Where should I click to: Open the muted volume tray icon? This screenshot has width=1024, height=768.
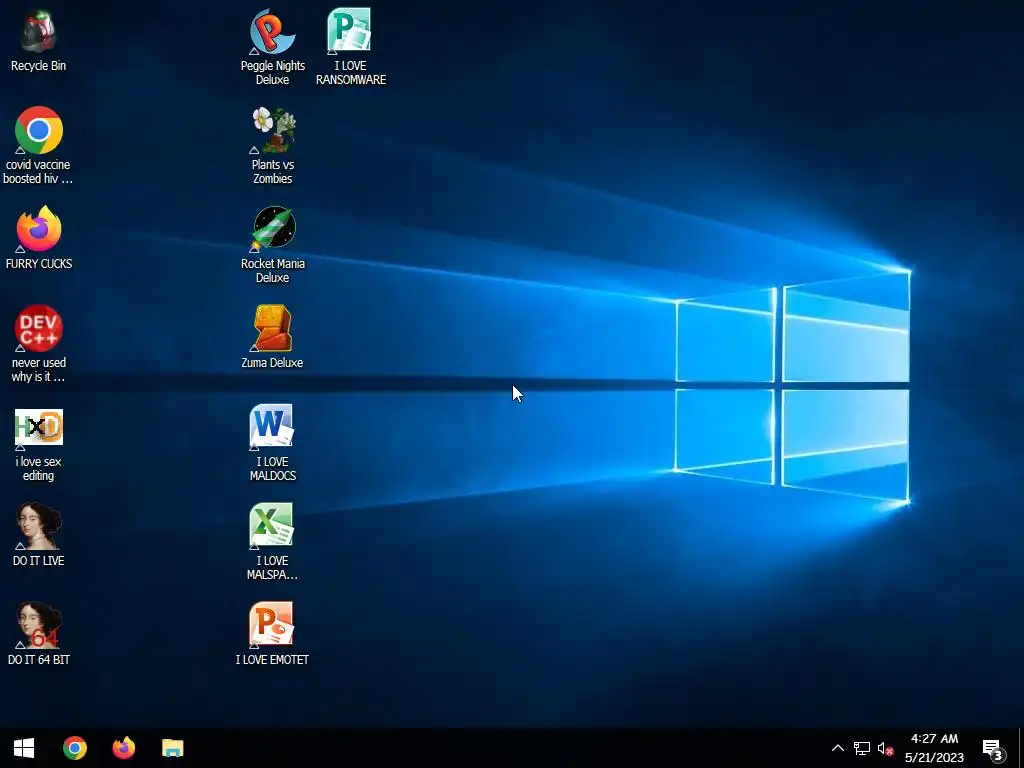click(886, 748)
